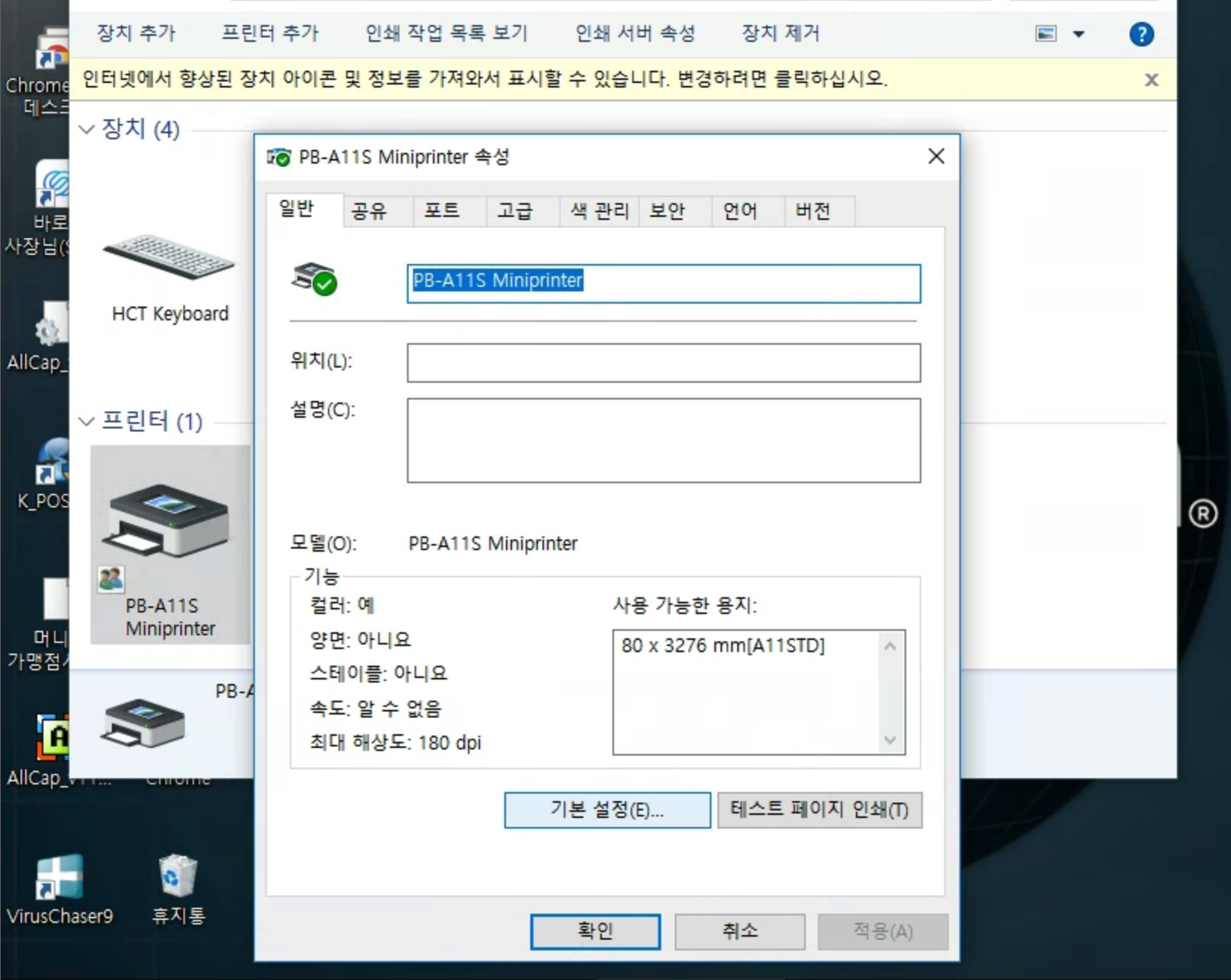Close the PB-A11S Miniprinter 속성 dialog

coord(937,156)
